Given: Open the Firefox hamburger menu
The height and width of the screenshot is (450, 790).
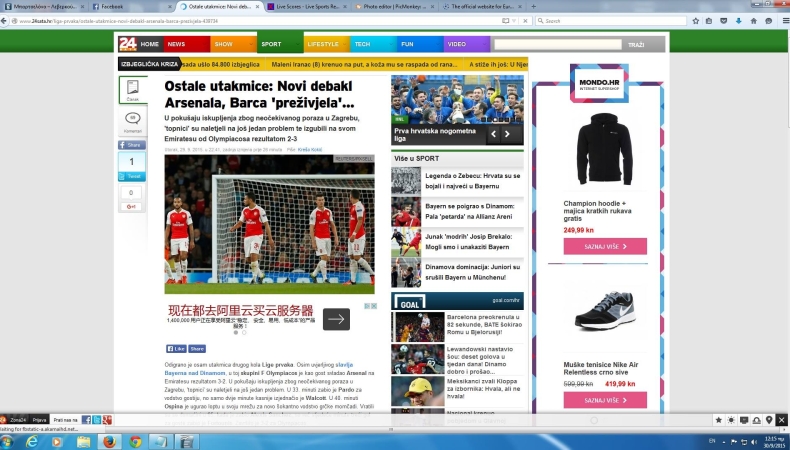Looking at the screenshot, I should pyautogui.click(x=785, y=21).
